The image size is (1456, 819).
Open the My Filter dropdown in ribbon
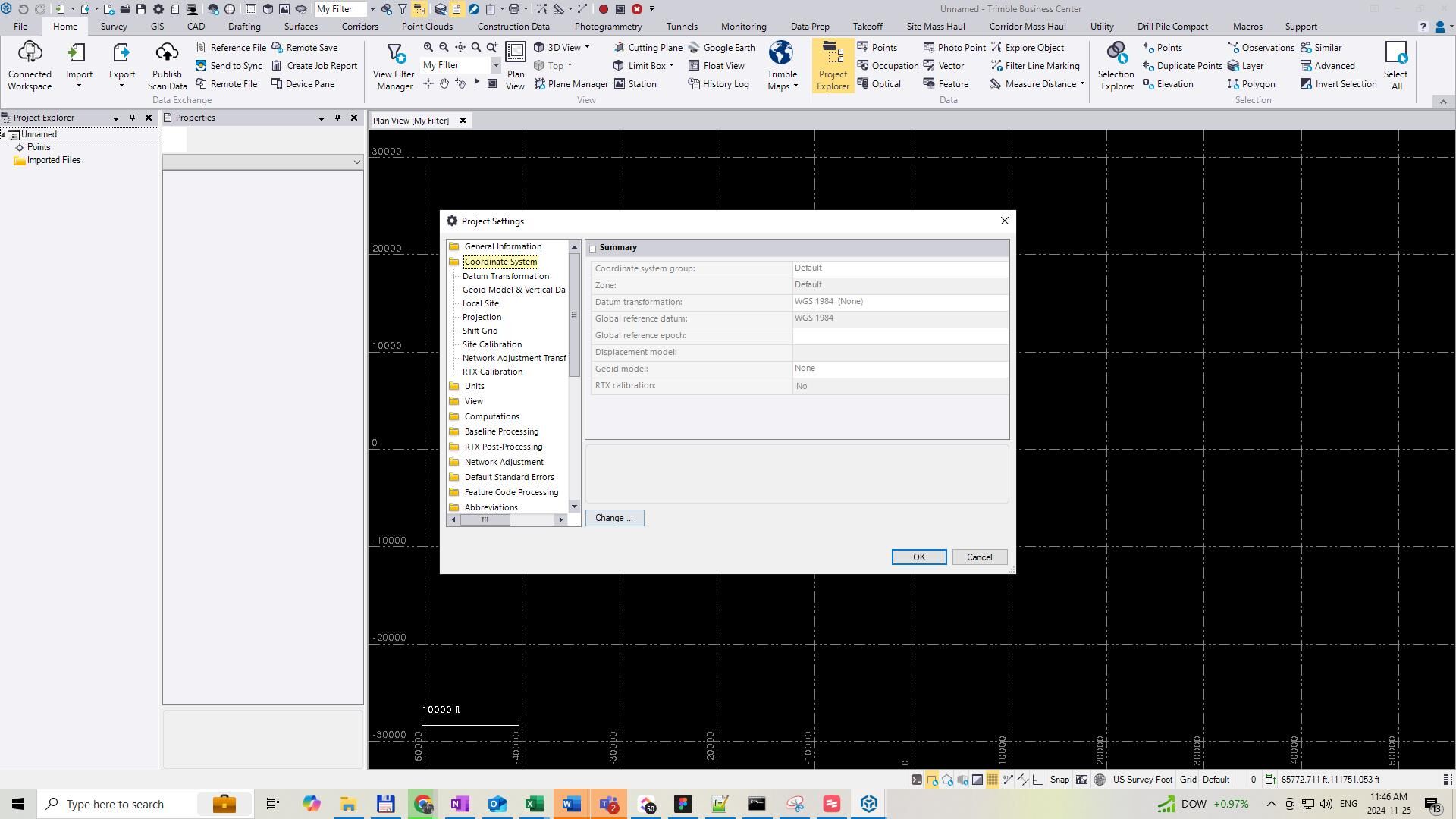coord(496,66)
